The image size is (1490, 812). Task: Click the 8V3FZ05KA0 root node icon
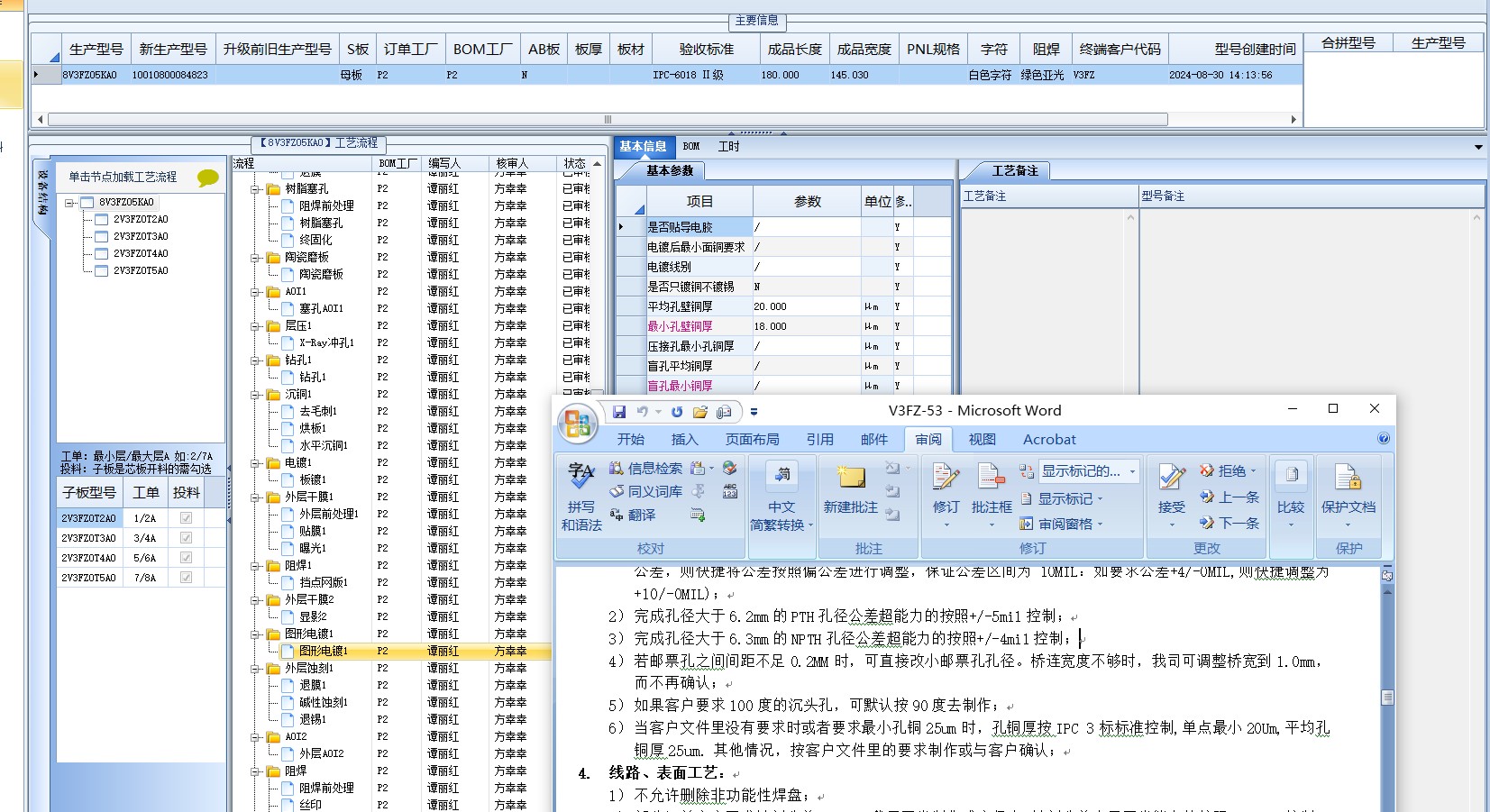click(87, 203)
